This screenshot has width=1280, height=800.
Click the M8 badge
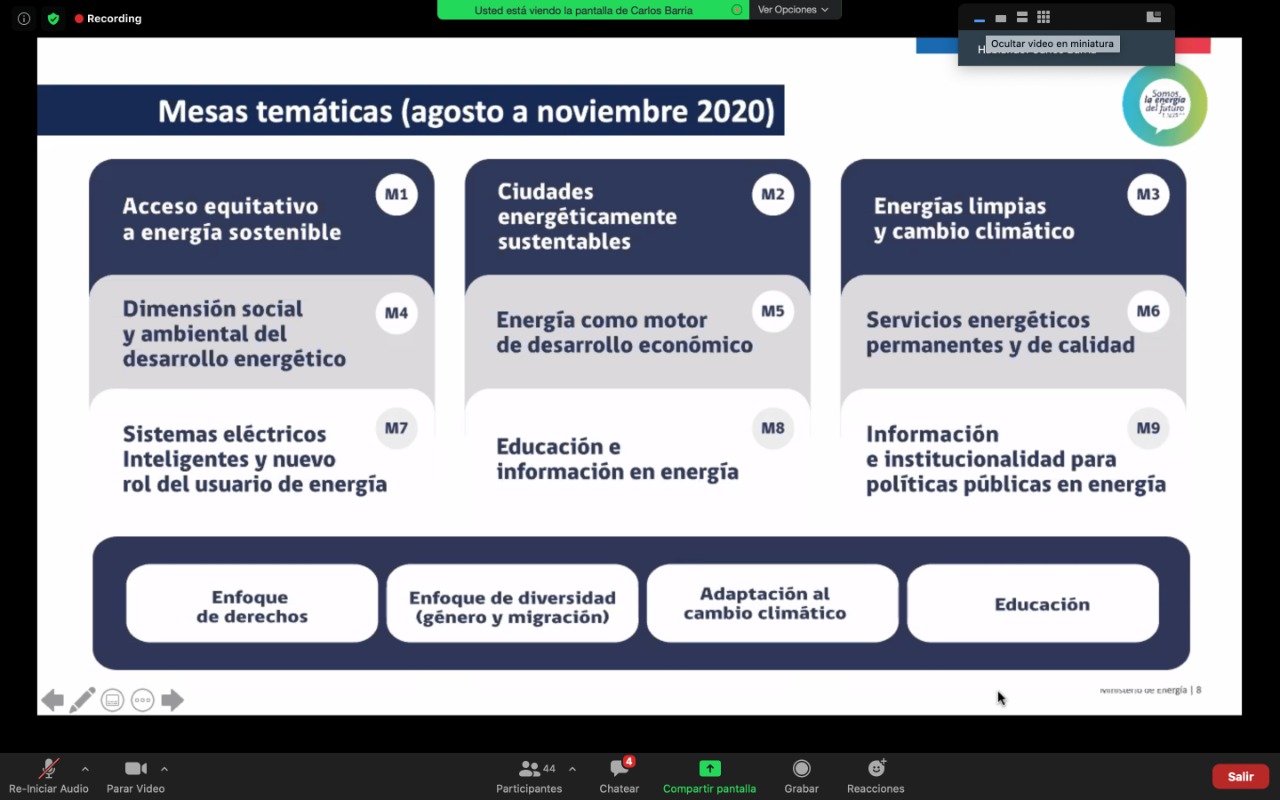coord(772,428)
